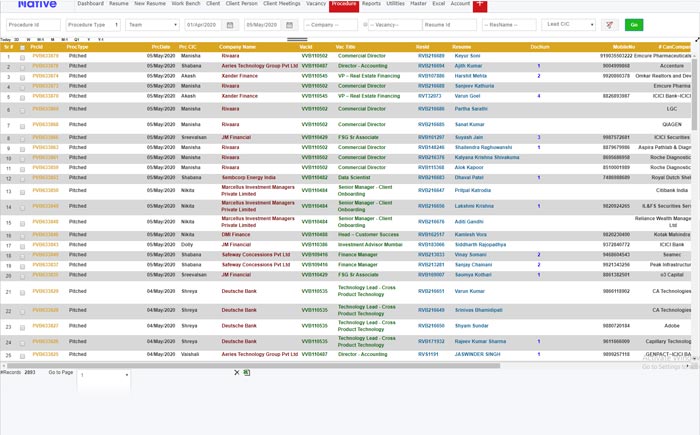Viewport: 700px width, 435px height.
Task: Switch to the Work Bench tab
Action: click(185, 4)
